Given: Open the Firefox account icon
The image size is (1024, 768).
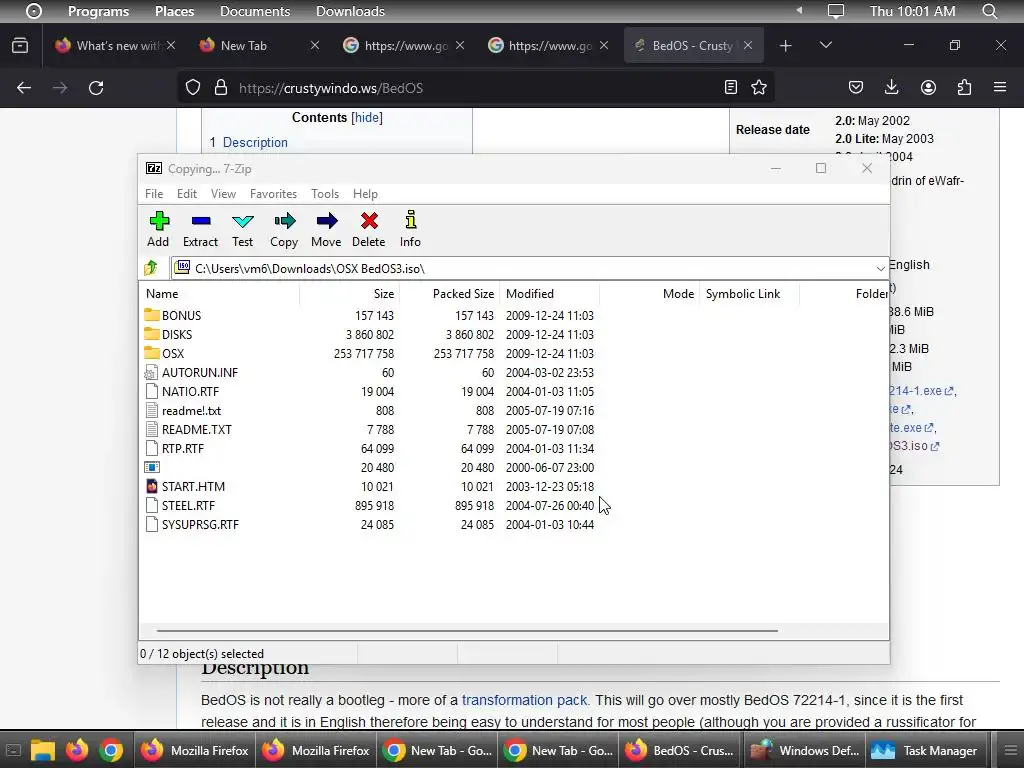Looking at the screenshot, I should [928, 88].
